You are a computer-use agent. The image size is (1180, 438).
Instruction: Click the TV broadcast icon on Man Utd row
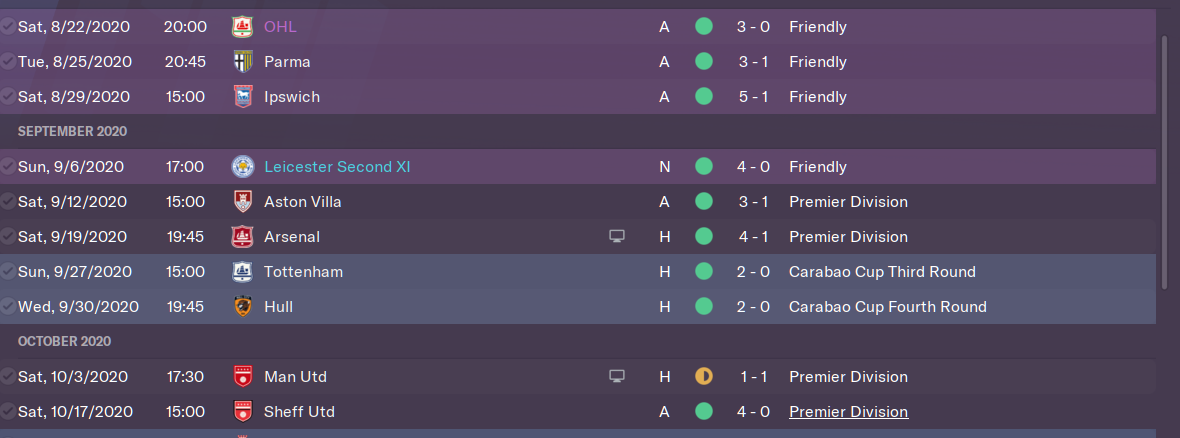[x=617, y=377]
